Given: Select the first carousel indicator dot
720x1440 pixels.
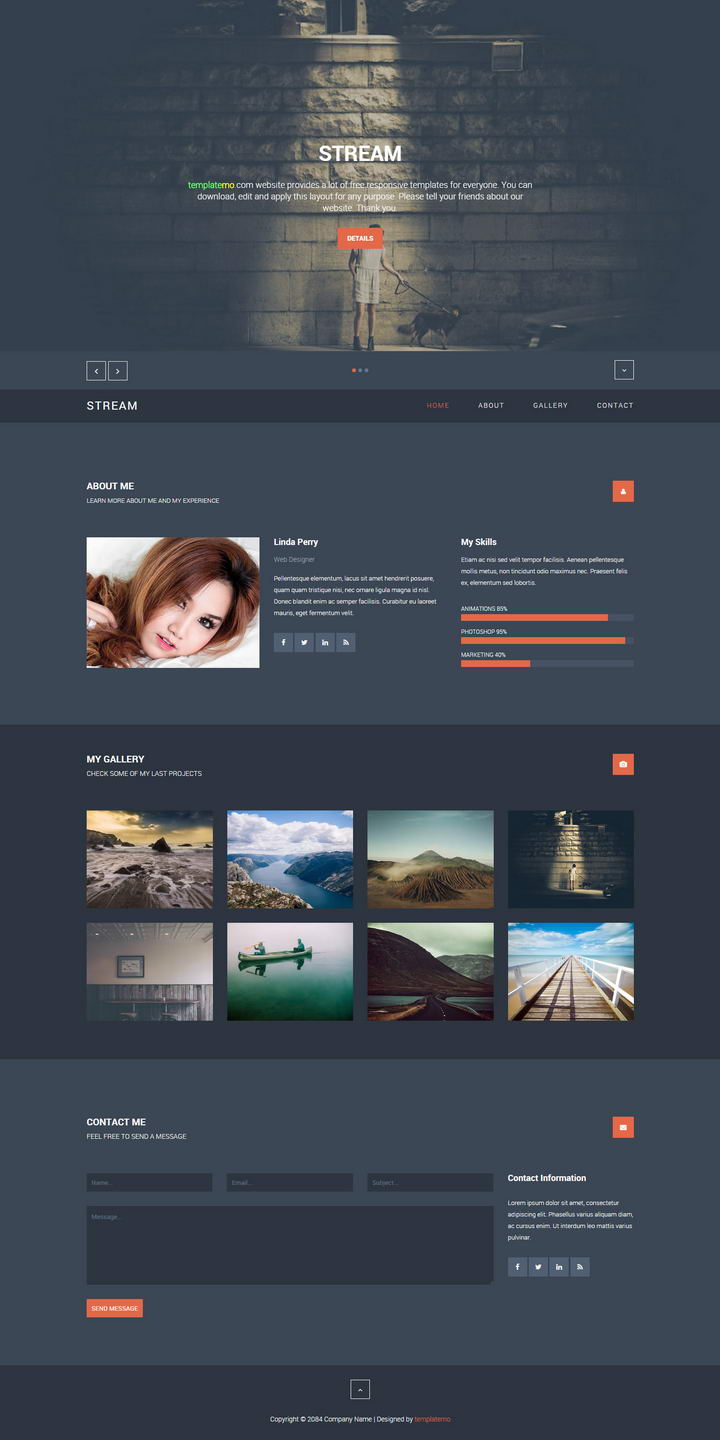Looking at the screenshot, I should click(x=353, y=370).
